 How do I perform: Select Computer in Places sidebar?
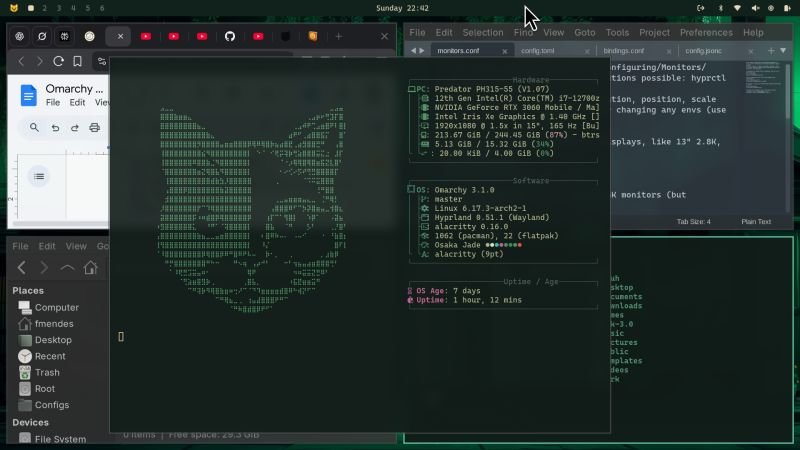[x=48, y=308]
